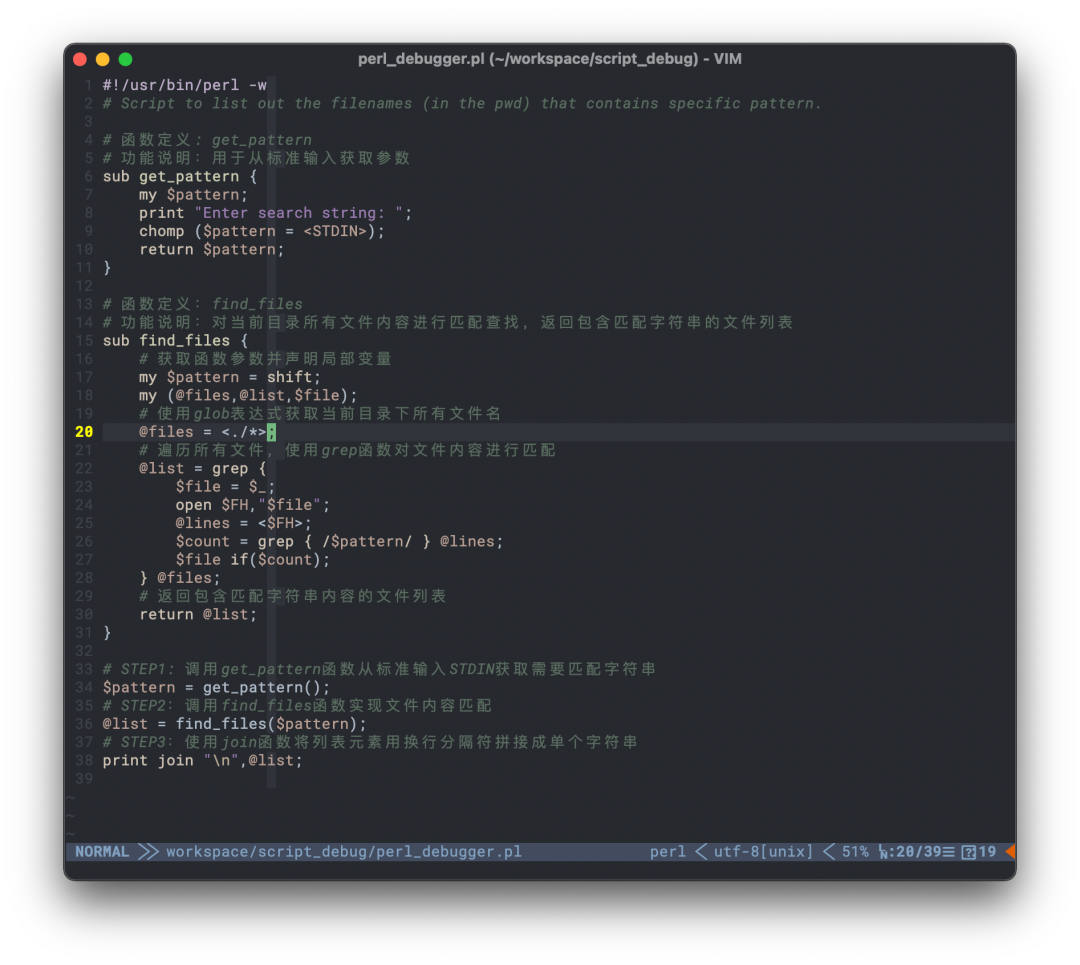The height and width of the screenshot is (965, 1080).
Task: Click the line 'my $pattern;'
Action: [194, 194]
